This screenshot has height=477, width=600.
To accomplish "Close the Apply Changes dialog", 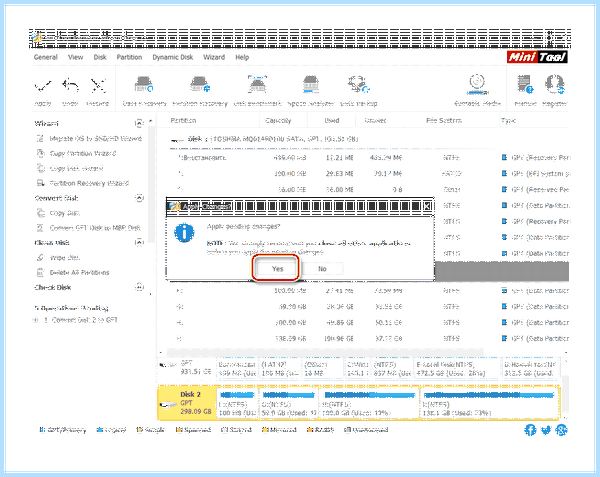I will (427, 206).
